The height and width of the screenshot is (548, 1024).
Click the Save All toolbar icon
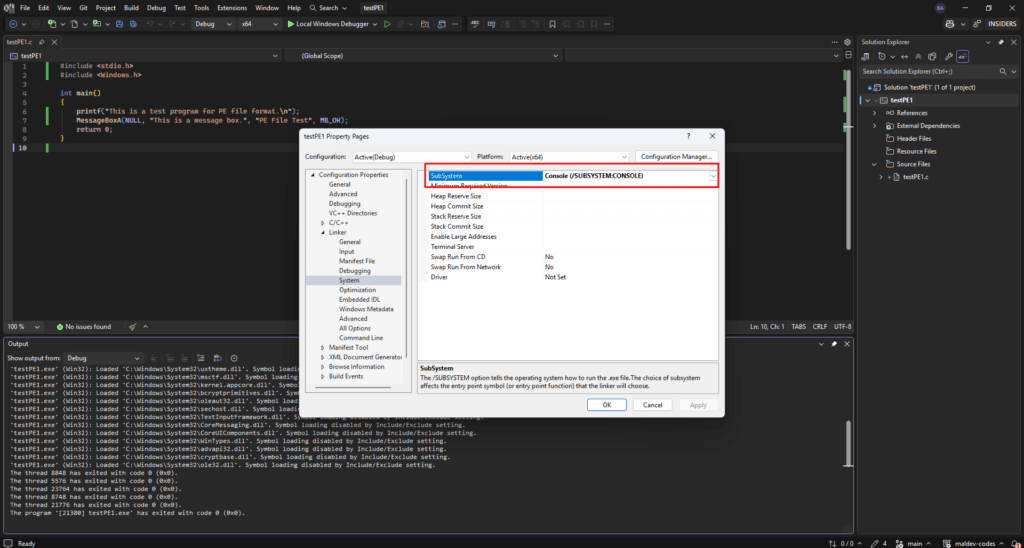(x=133, y=24)
